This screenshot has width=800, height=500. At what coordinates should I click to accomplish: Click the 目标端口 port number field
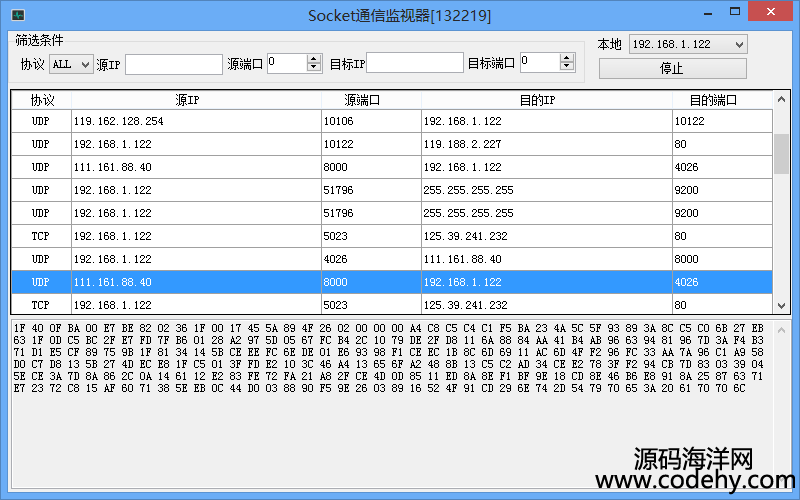click(540, 62)
